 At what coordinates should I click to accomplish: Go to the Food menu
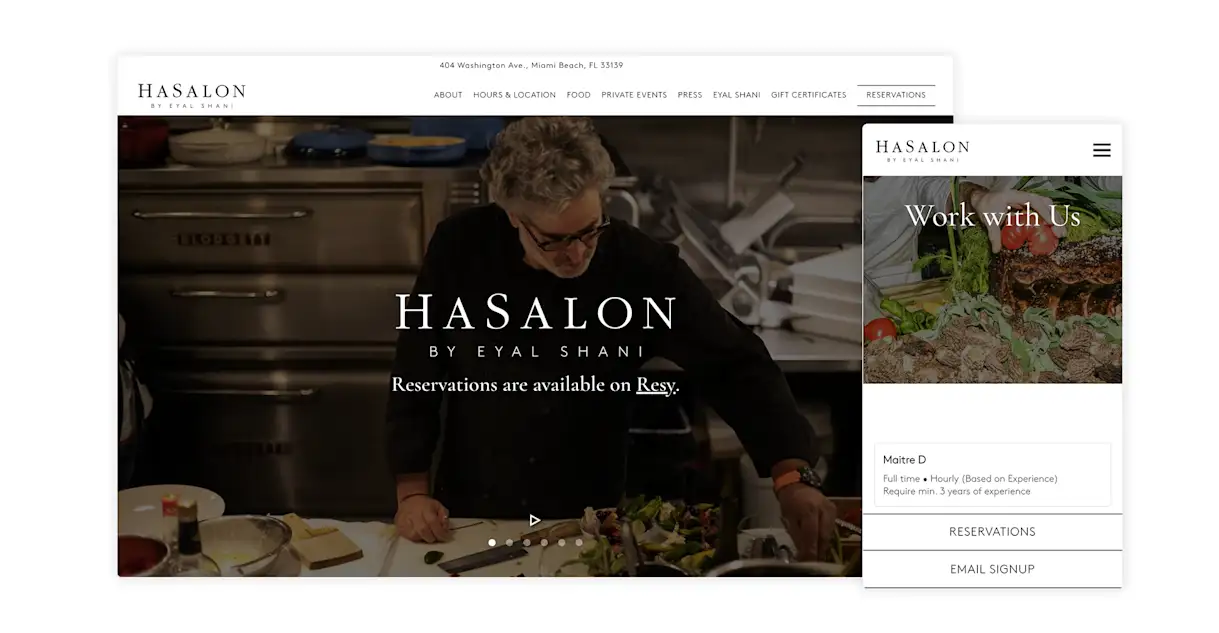pyautogui.click(x=578, y=95)
